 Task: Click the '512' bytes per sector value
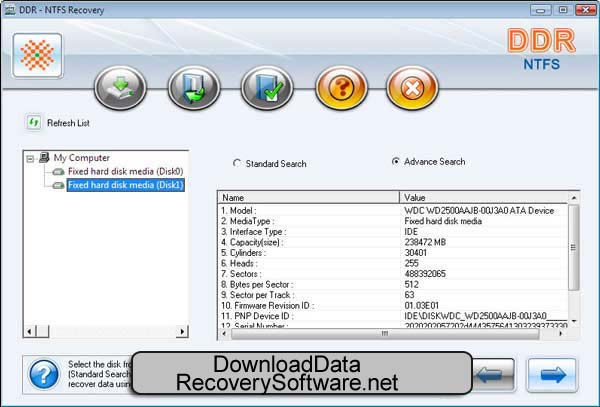click(411, 285)
